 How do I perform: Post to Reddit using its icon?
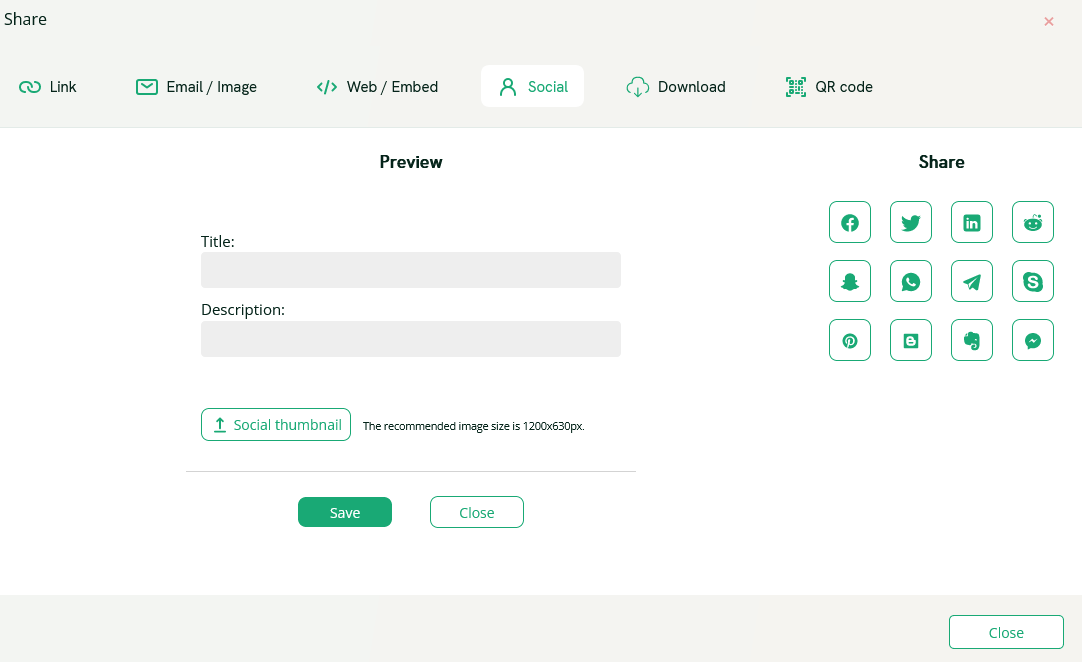point(1033,222)
